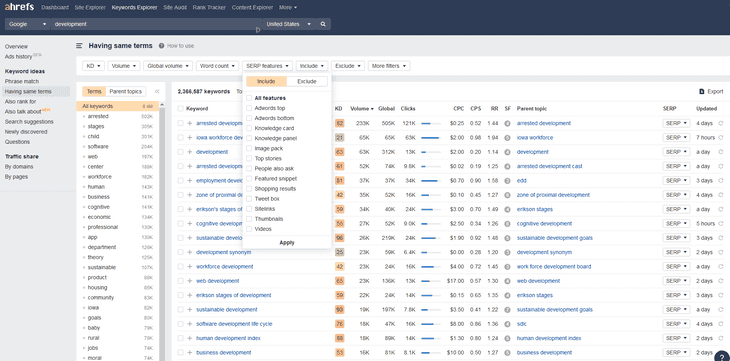Open the KD filter dropdown
Viewport: 730px width, 361px height.
(x=94, y=66)
